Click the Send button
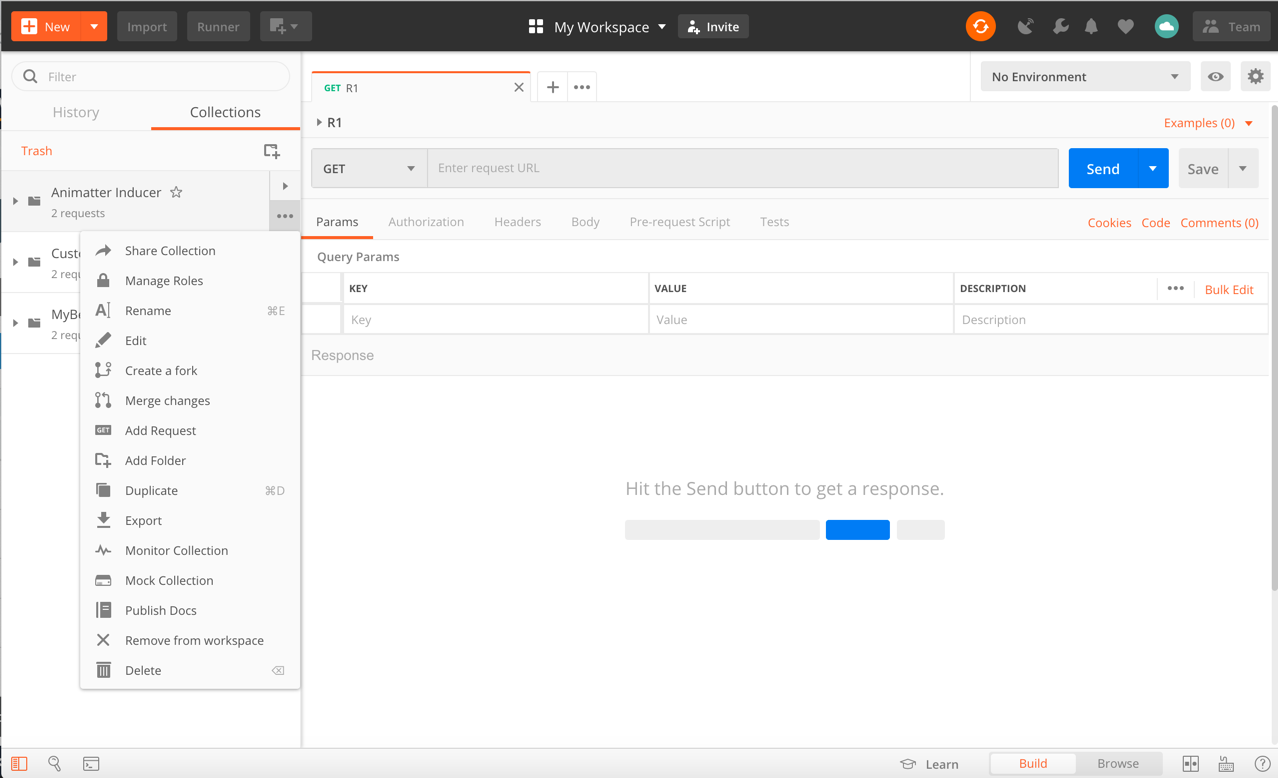Image resolution: width=1278 pixels, height=778 pixels. [1103, 168]
